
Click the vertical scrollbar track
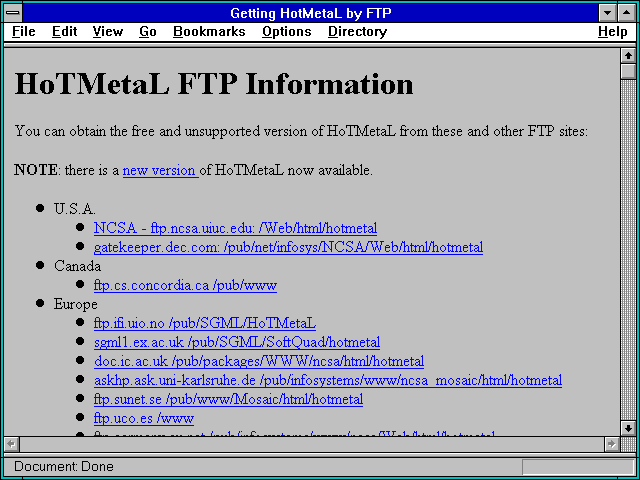tap(628, 249)
